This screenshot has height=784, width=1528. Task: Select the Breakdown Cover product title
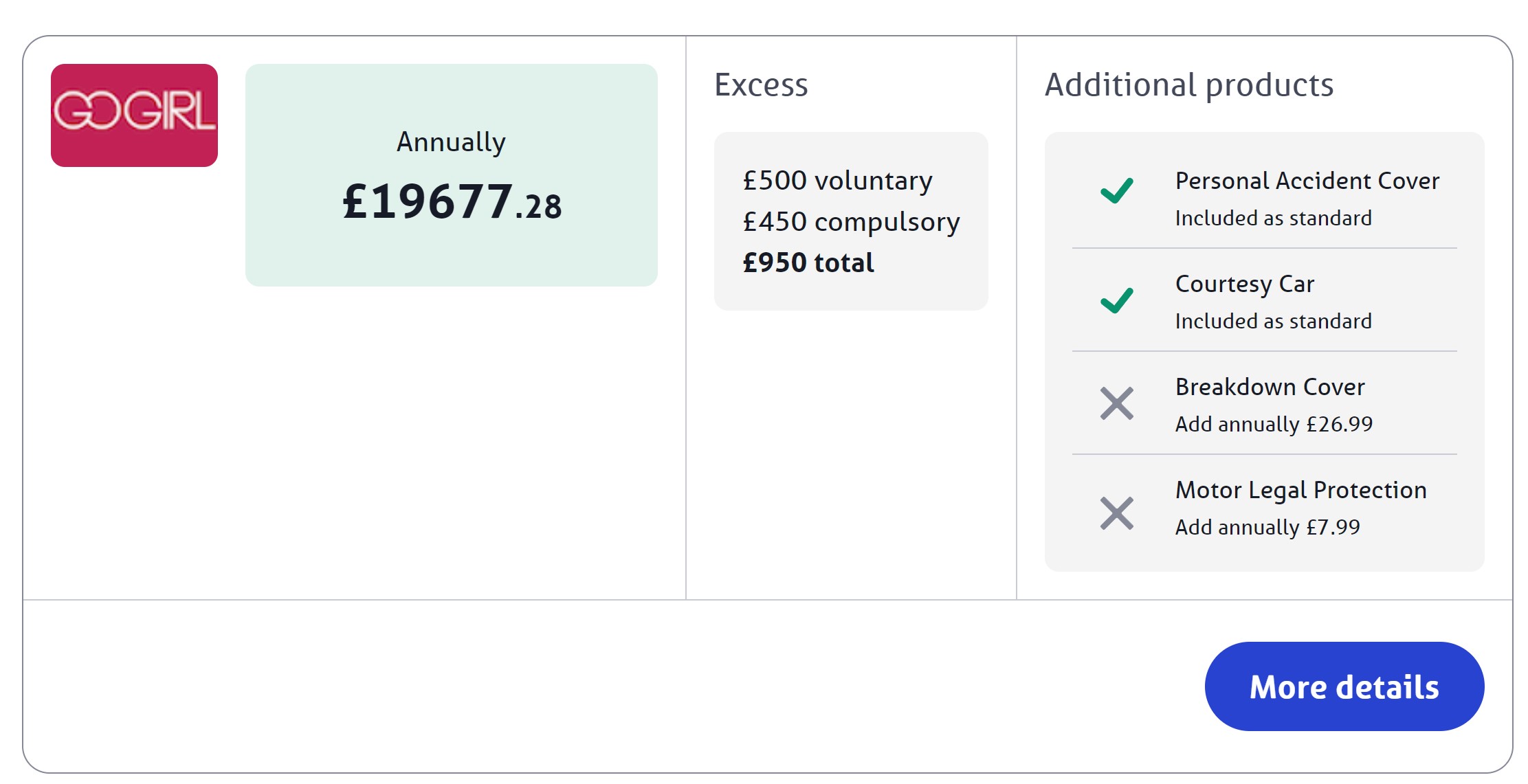pyautogui.click(x=1270, y=387)
